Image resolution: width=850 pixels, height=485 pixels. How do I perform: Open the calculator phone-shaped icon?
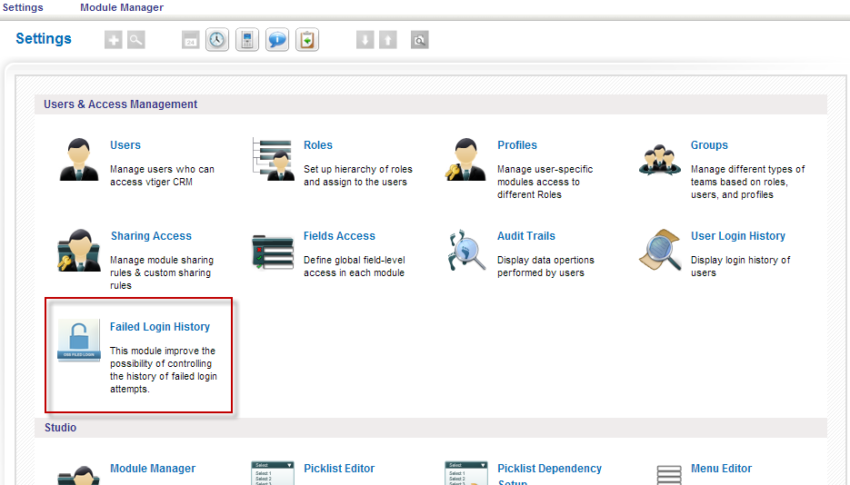click(247, 40)
